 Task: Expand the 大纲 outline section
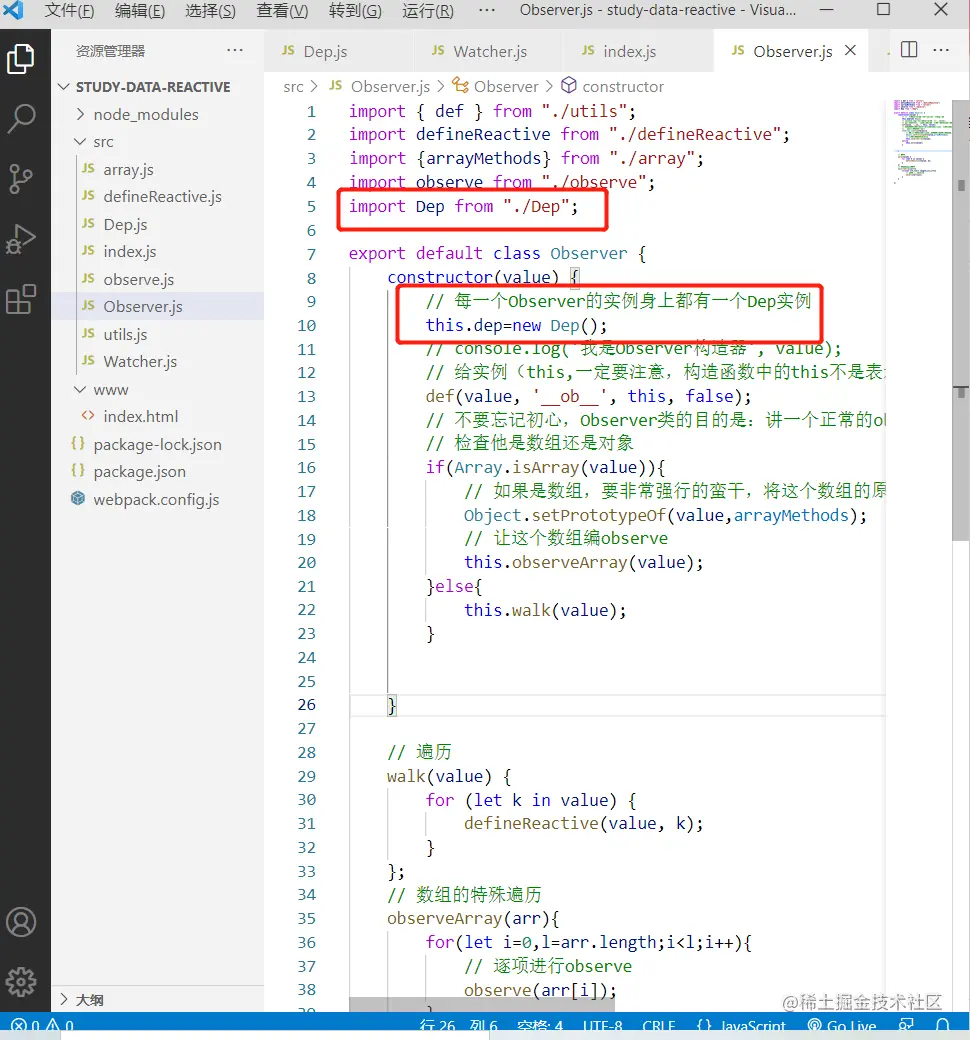click(x=158, y=1000)
